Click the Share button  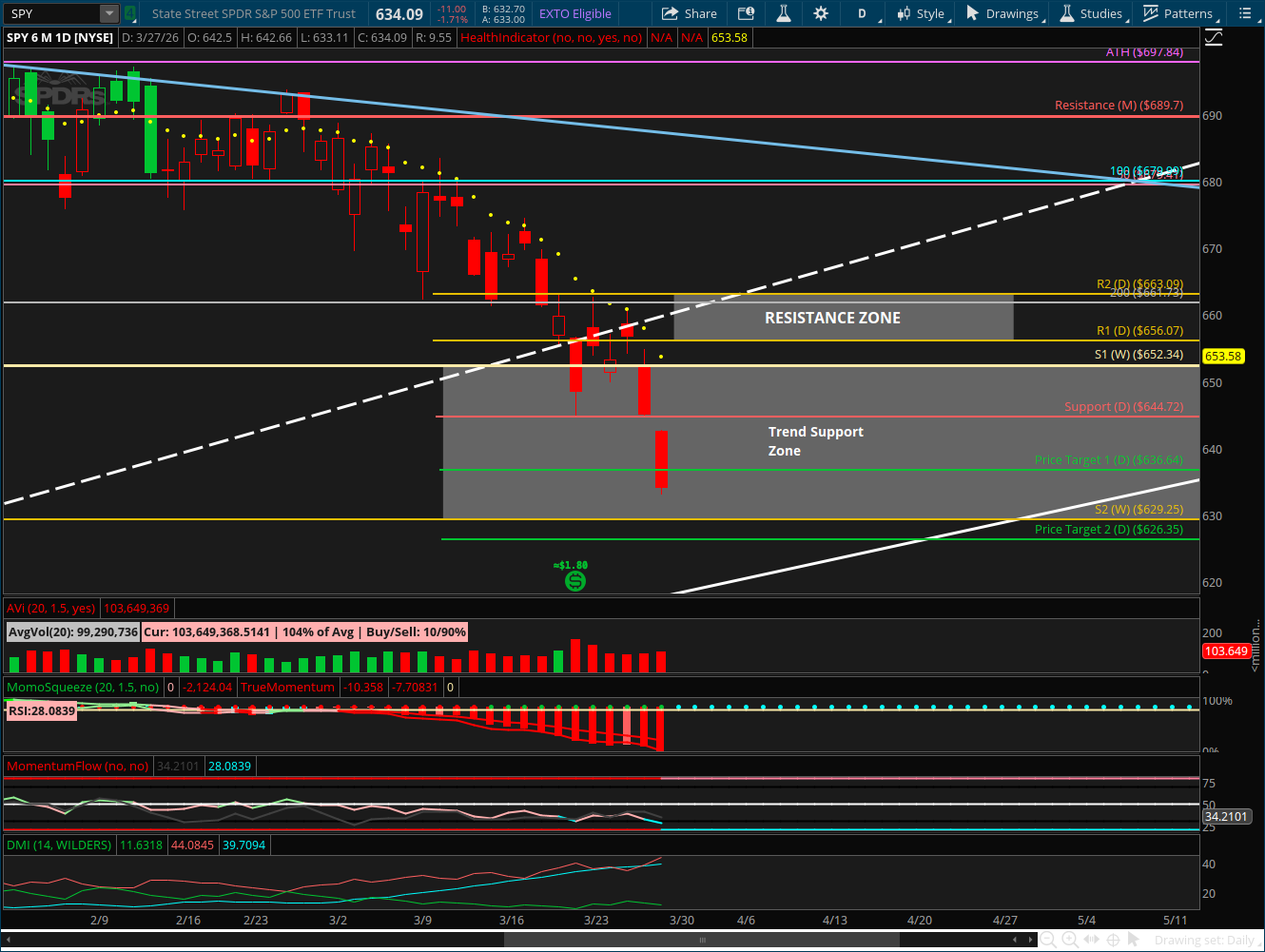(690, 13)
